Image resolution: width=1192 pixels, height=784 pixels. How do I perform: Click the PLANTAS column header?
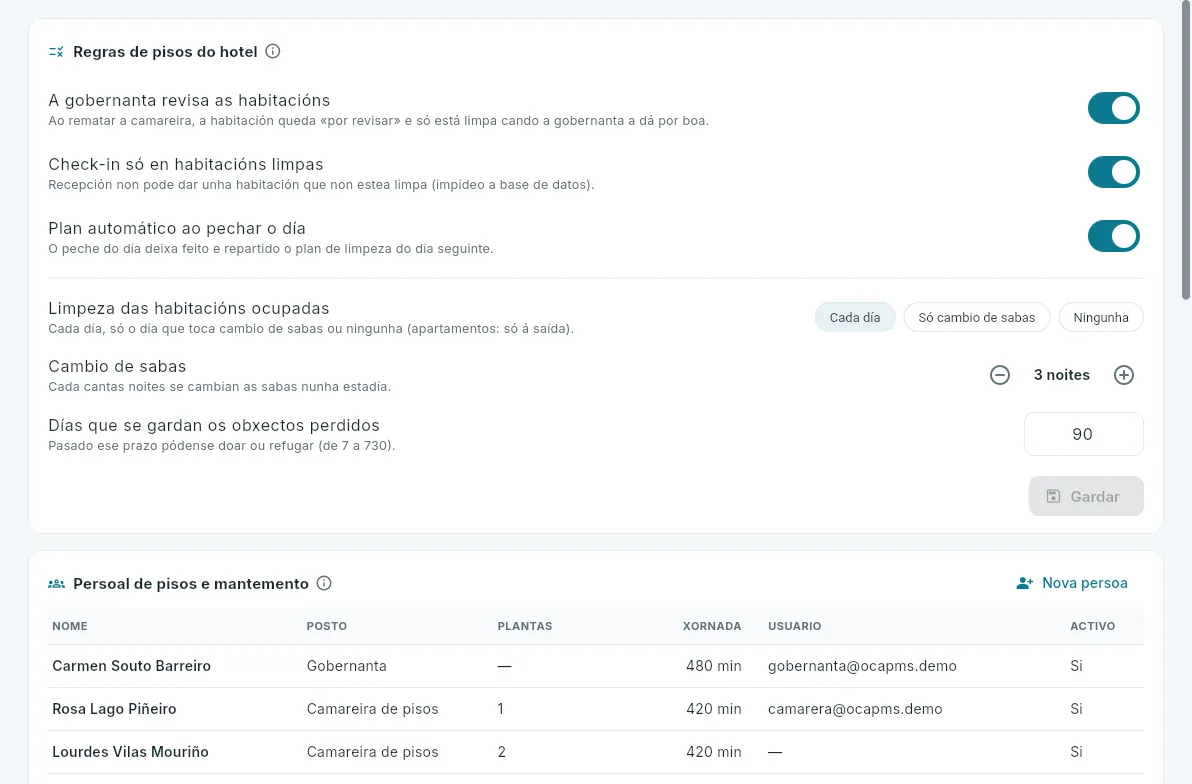(525, 626)
